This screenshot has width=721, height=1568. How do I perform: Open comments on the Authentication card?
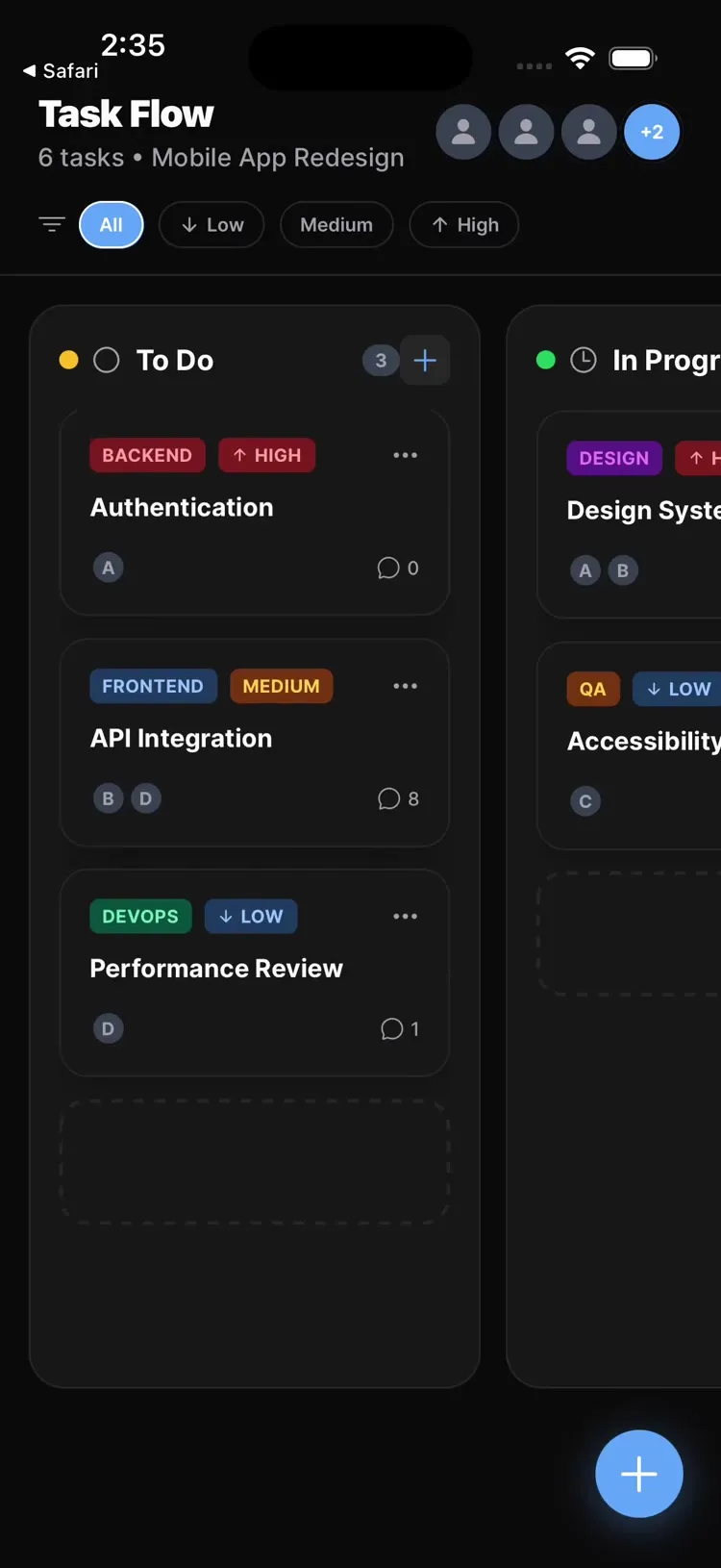pyautogui.click(x=398, y=568)
